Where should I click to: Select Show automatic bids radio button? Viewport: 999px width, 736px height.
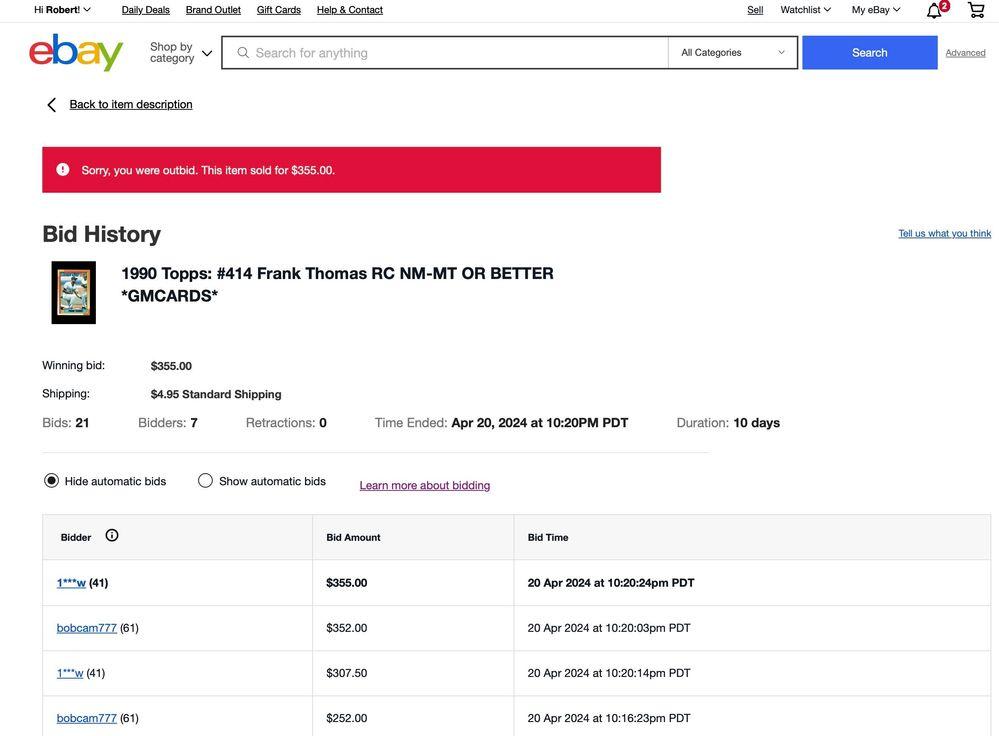[x=205, y=480]
